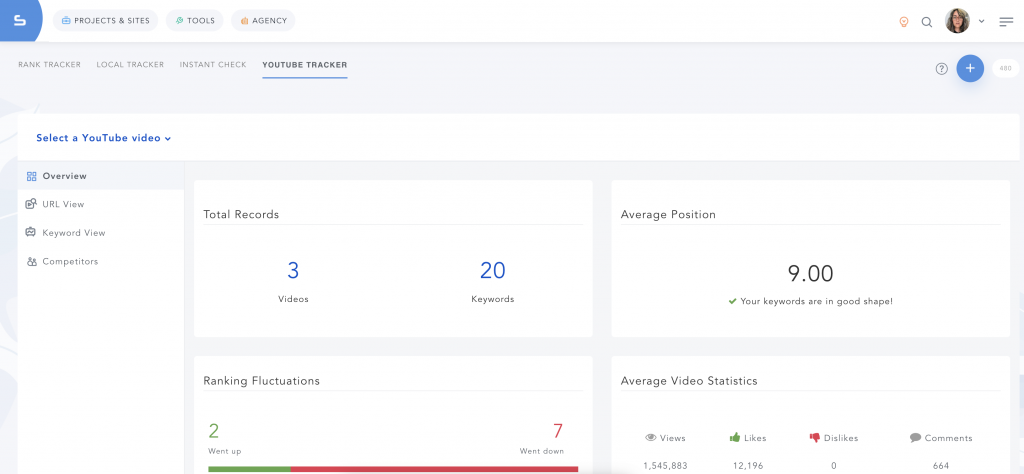Click the green segment of fluctuation bar
Image resolution: width=1024 pixels, height=474 pixels.
[x=249, y=469]
